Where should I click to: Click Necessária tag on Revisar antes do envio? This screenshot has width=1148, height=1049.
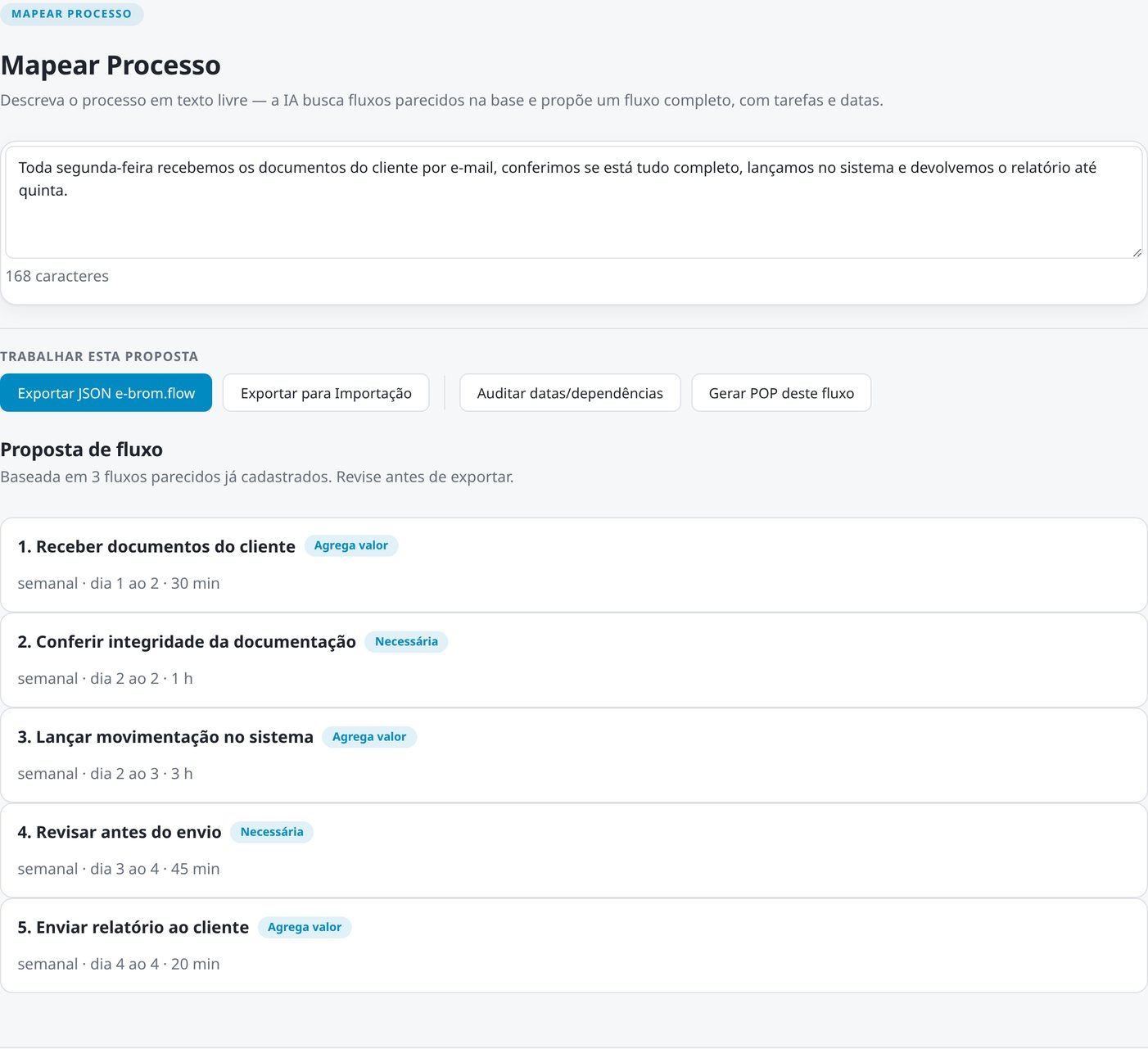click(272, 832)
